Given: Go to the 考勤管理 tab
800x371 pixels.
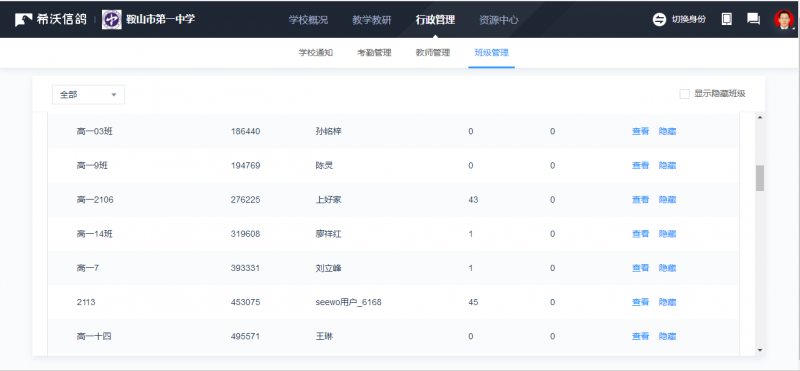Looking at the screenshot, I should tap(374, 53).
